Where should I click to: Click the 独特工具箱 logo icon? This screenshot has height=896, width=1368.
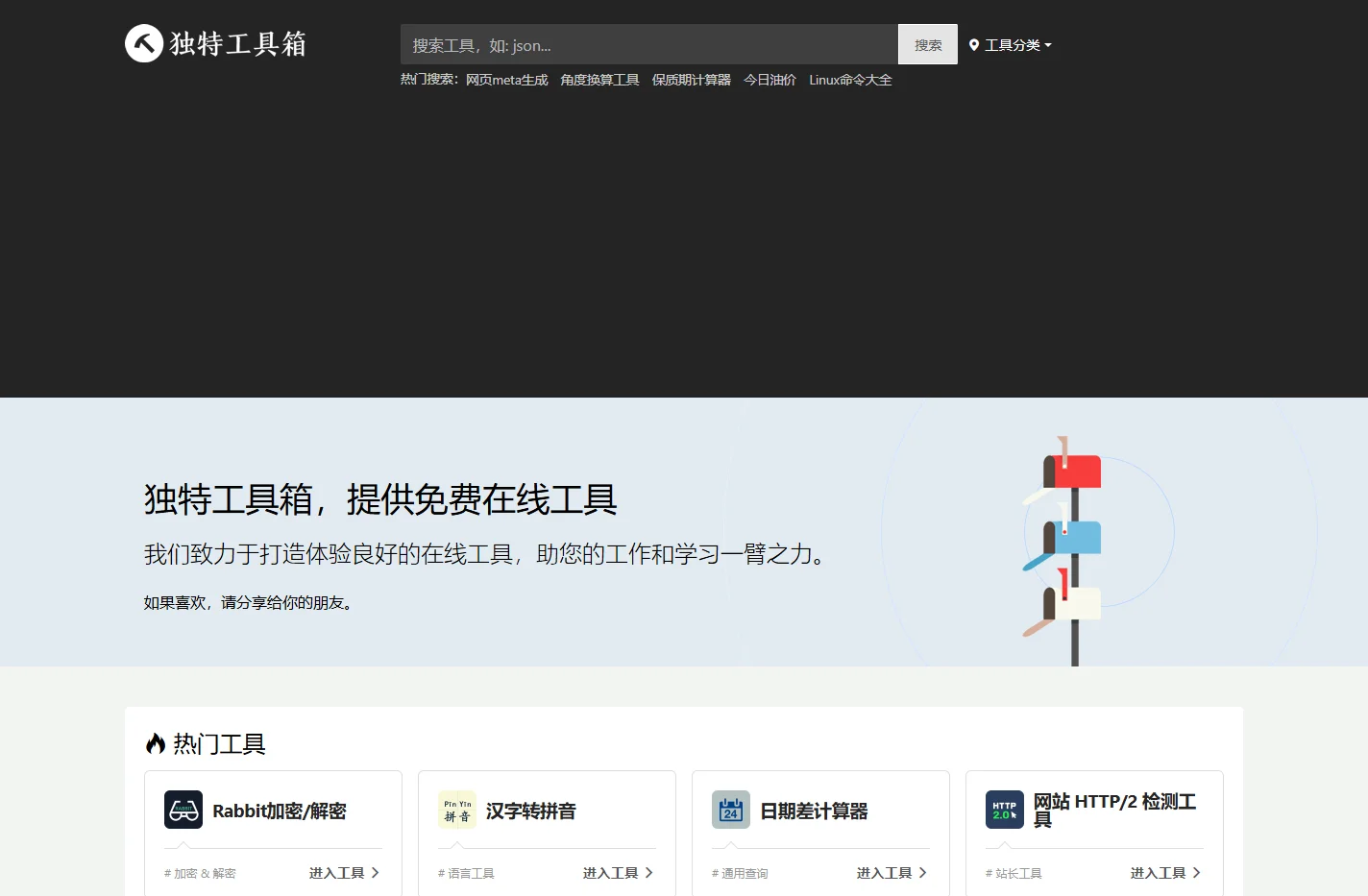coord(144,43)
